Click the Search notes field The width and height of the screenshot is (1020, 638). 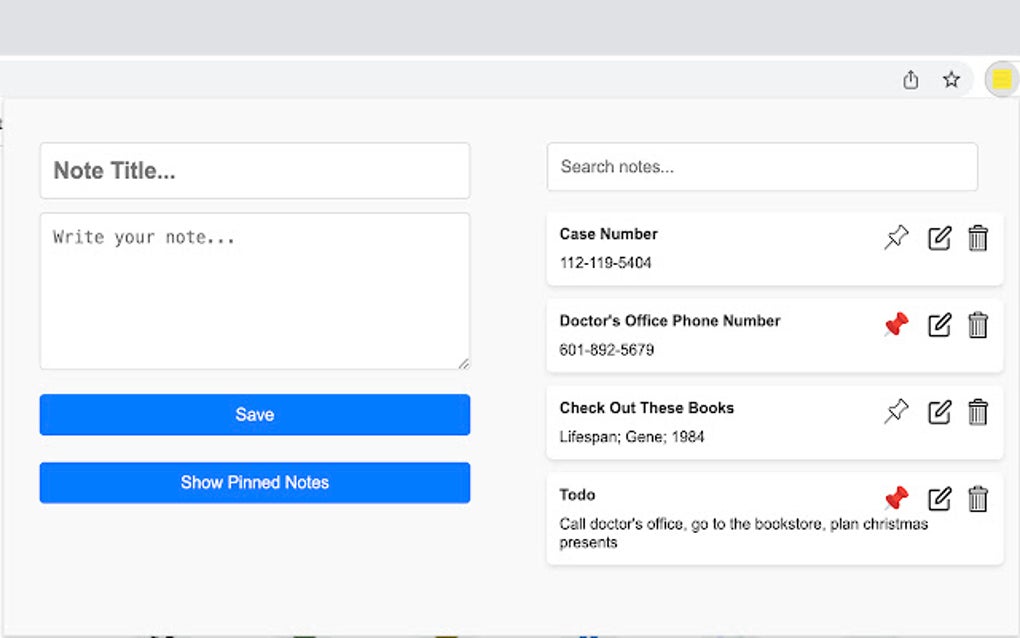pyautogui.click(x=761, y=167)
